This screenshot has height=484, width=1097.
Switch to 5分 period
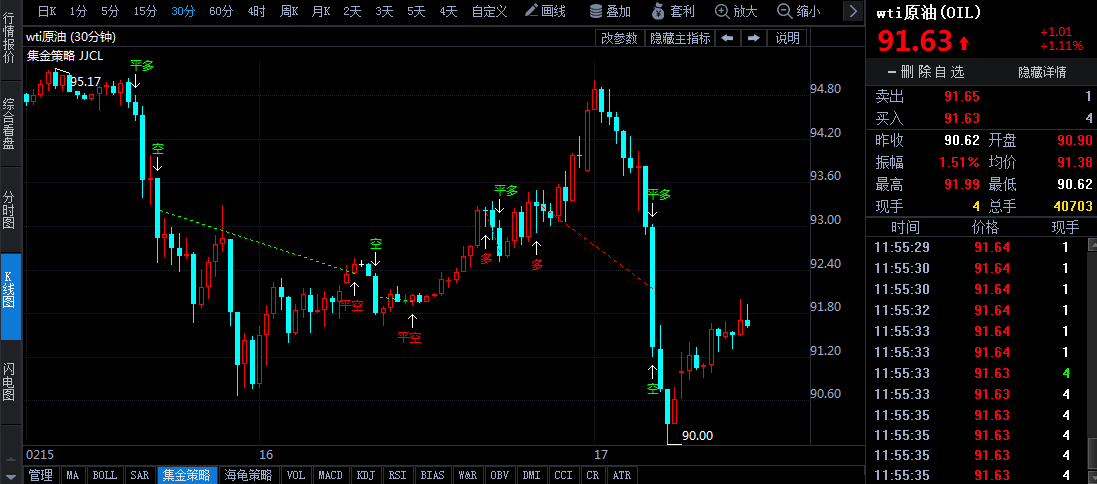point(110,10)
